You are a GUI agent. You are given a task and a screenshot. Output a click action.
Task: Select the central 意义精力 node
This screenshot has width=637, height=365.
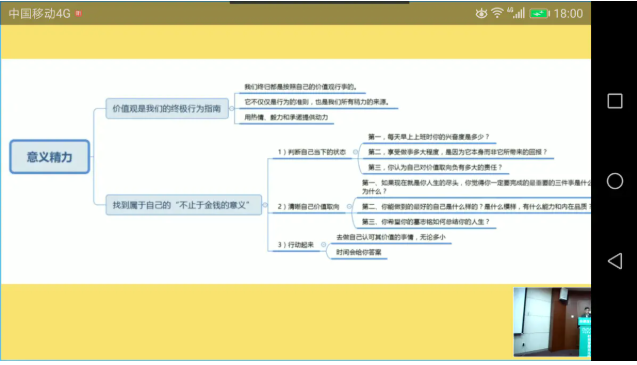tap(50, 157)
